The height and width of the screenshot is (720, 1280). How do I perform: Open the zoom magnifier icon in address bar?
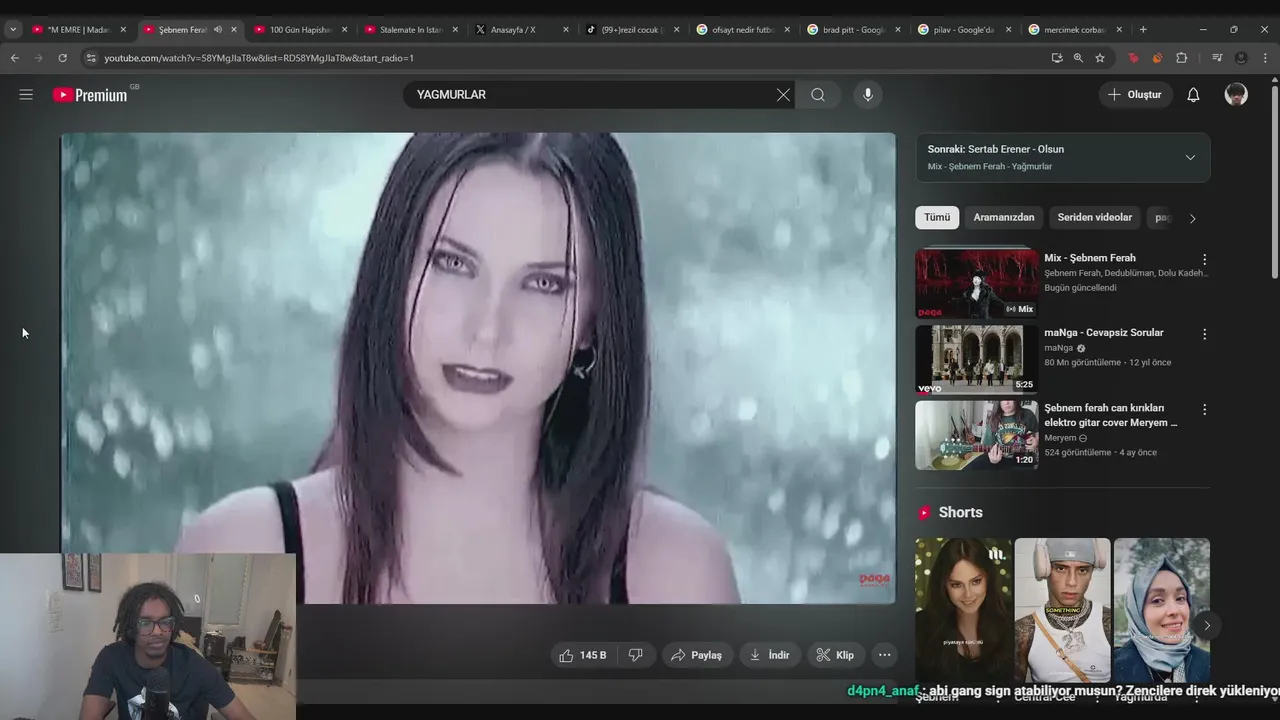(x=1078, y=58)
